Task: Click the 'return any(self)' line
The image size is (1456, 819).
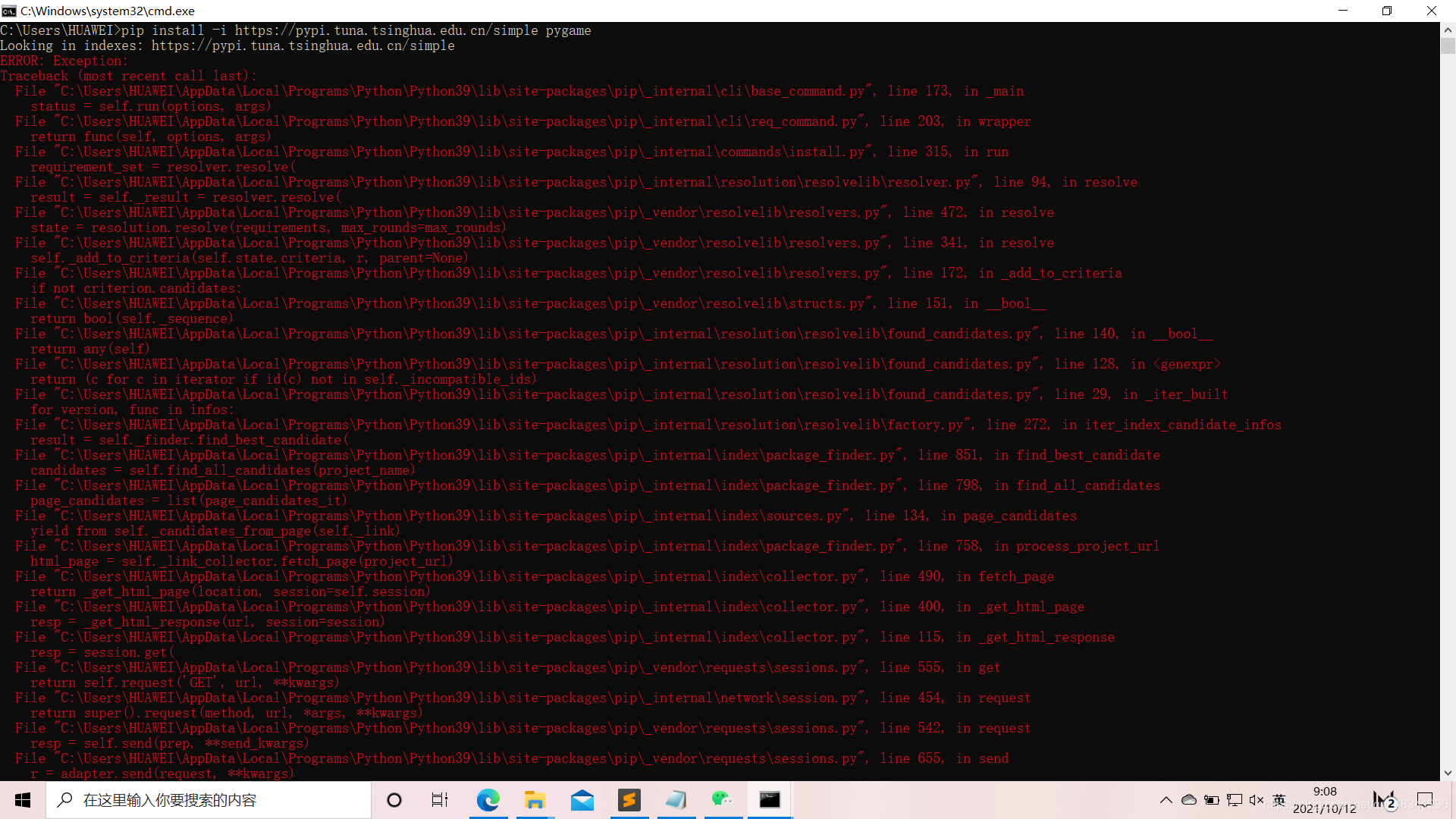Action: [90, 349]
